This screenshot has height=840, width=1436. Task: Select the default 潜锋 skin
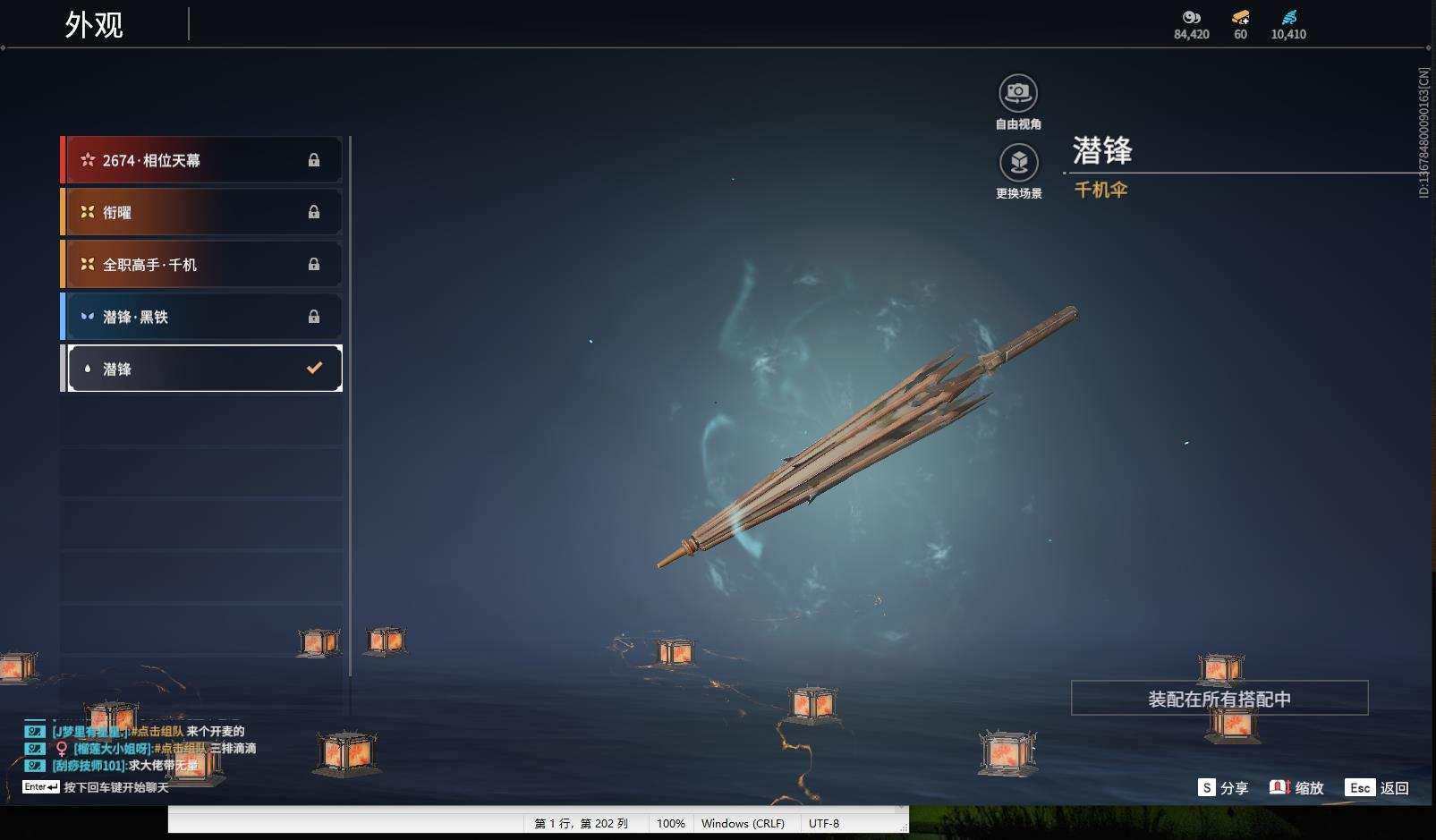(201, 368)
